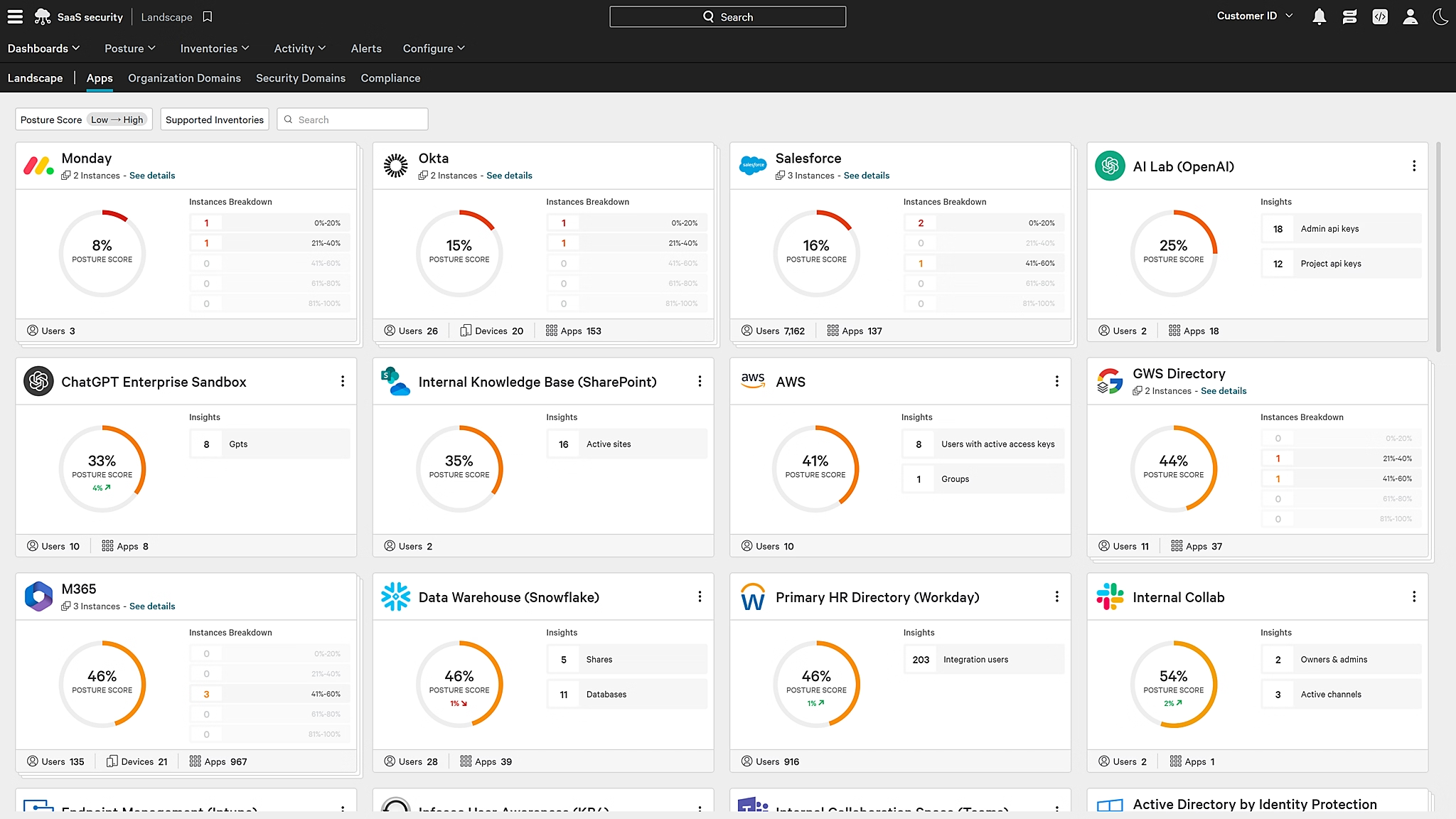Switch to dark mode via moon icon
1456x819 pixels.
(x=1440, y=16)
